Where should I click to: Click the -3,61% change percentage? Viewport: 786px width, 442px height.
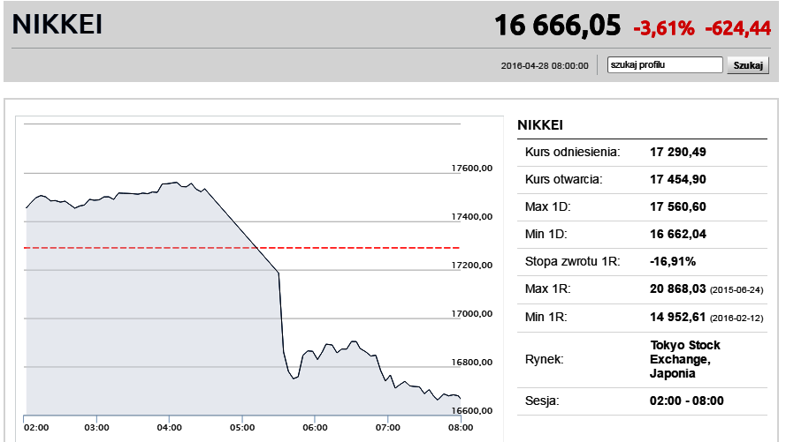point(664,28)
